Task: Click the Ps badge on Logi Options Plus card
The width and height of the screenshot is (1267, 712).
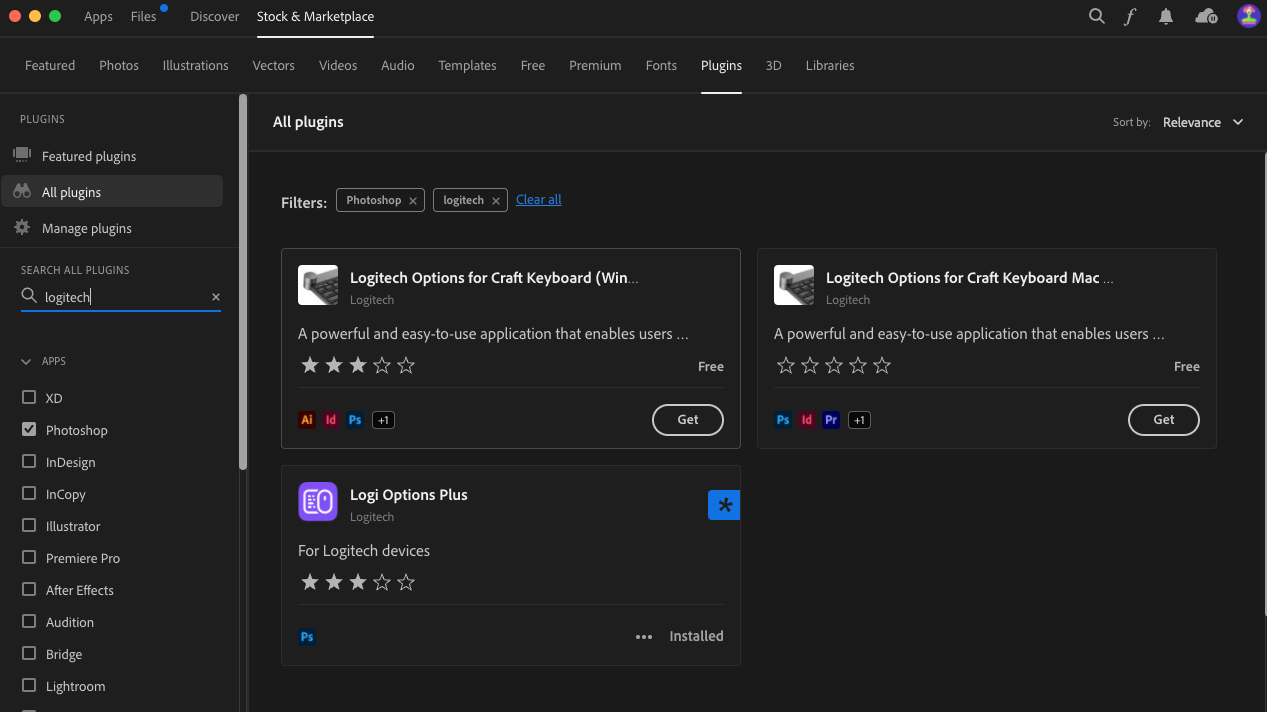Action: (306, 636)
